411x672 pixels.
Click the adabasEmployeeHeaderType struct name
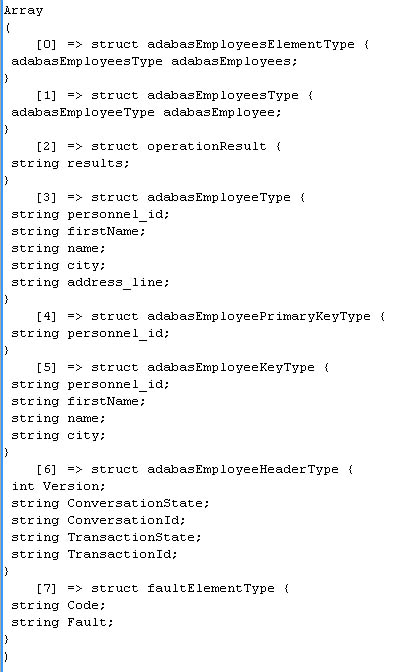(243, 470)
